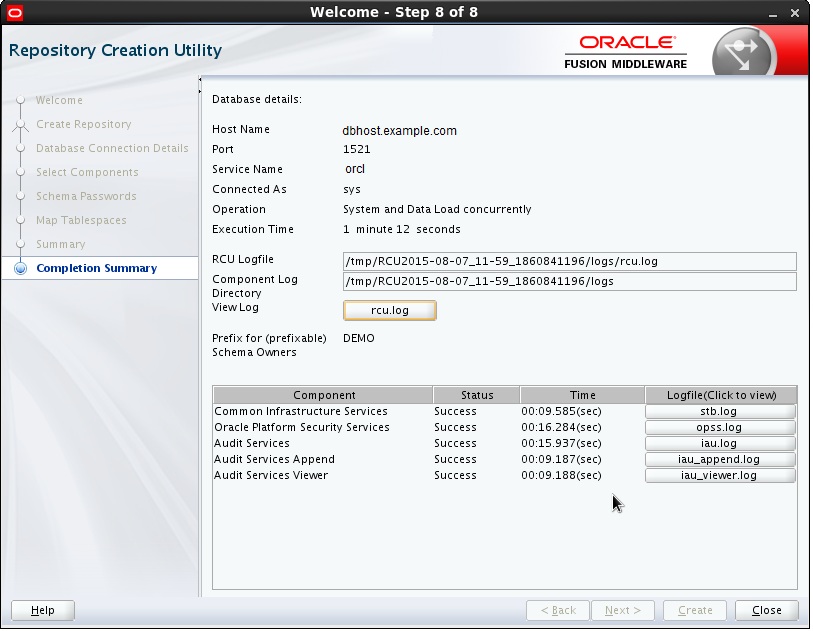Screen dimensions: 813x631
Task: Click the Fusion Middleware round logo icon
Action: click(744, 53)
